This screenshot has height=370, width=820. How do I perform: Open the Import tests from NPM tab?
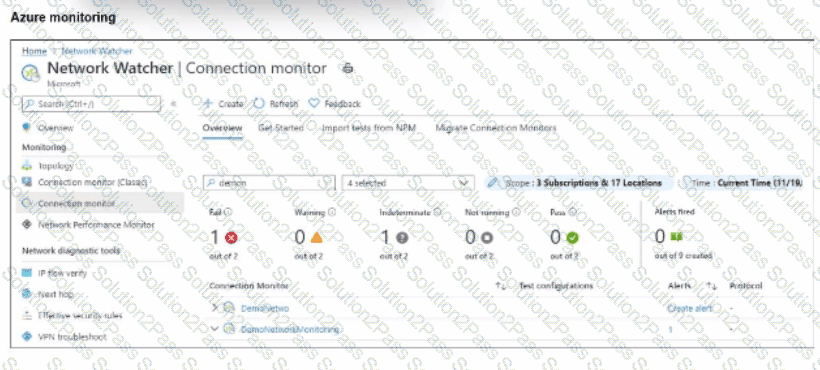point(369,128)
